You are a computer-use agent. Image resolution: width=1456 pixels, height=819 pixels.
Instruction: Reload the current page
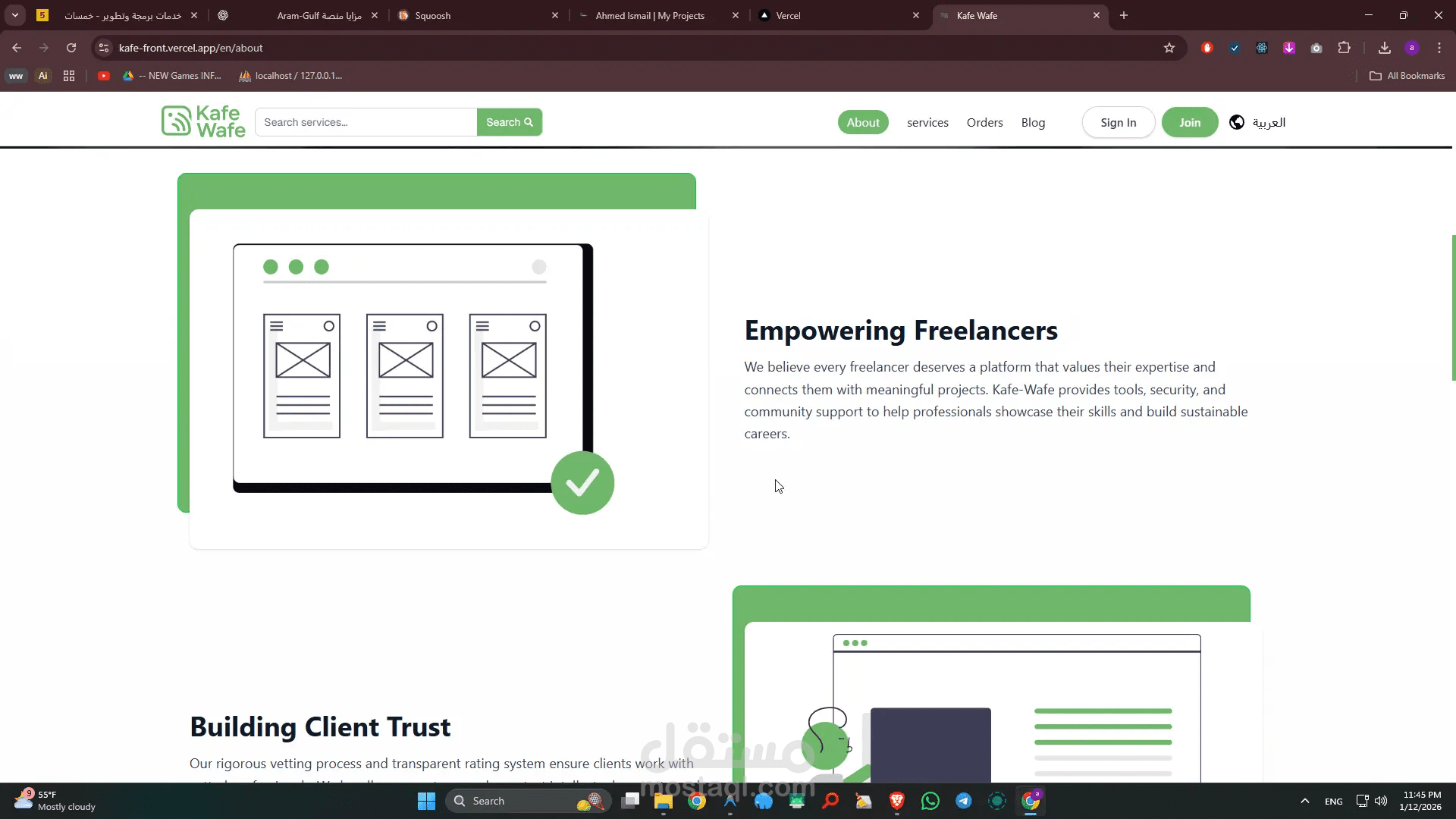coord(71,48)
